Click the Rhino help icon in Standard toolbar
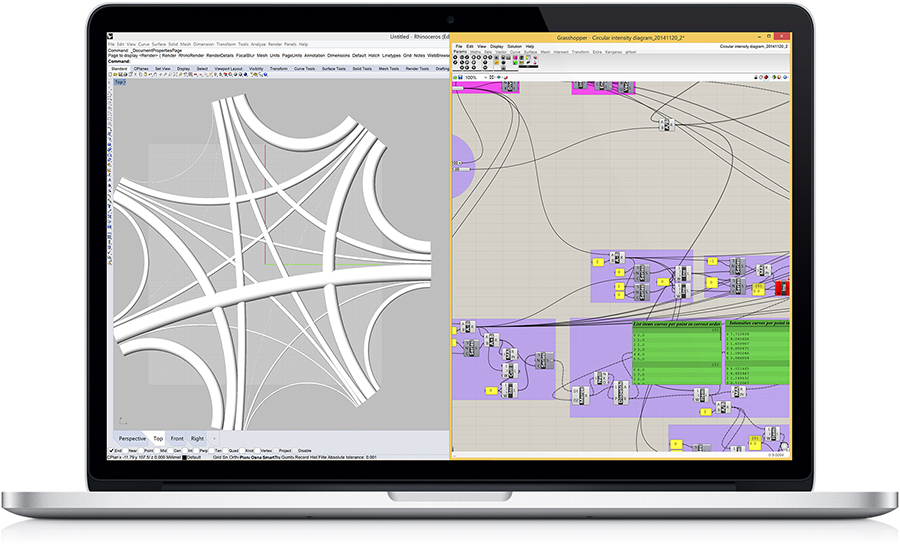 266,75
